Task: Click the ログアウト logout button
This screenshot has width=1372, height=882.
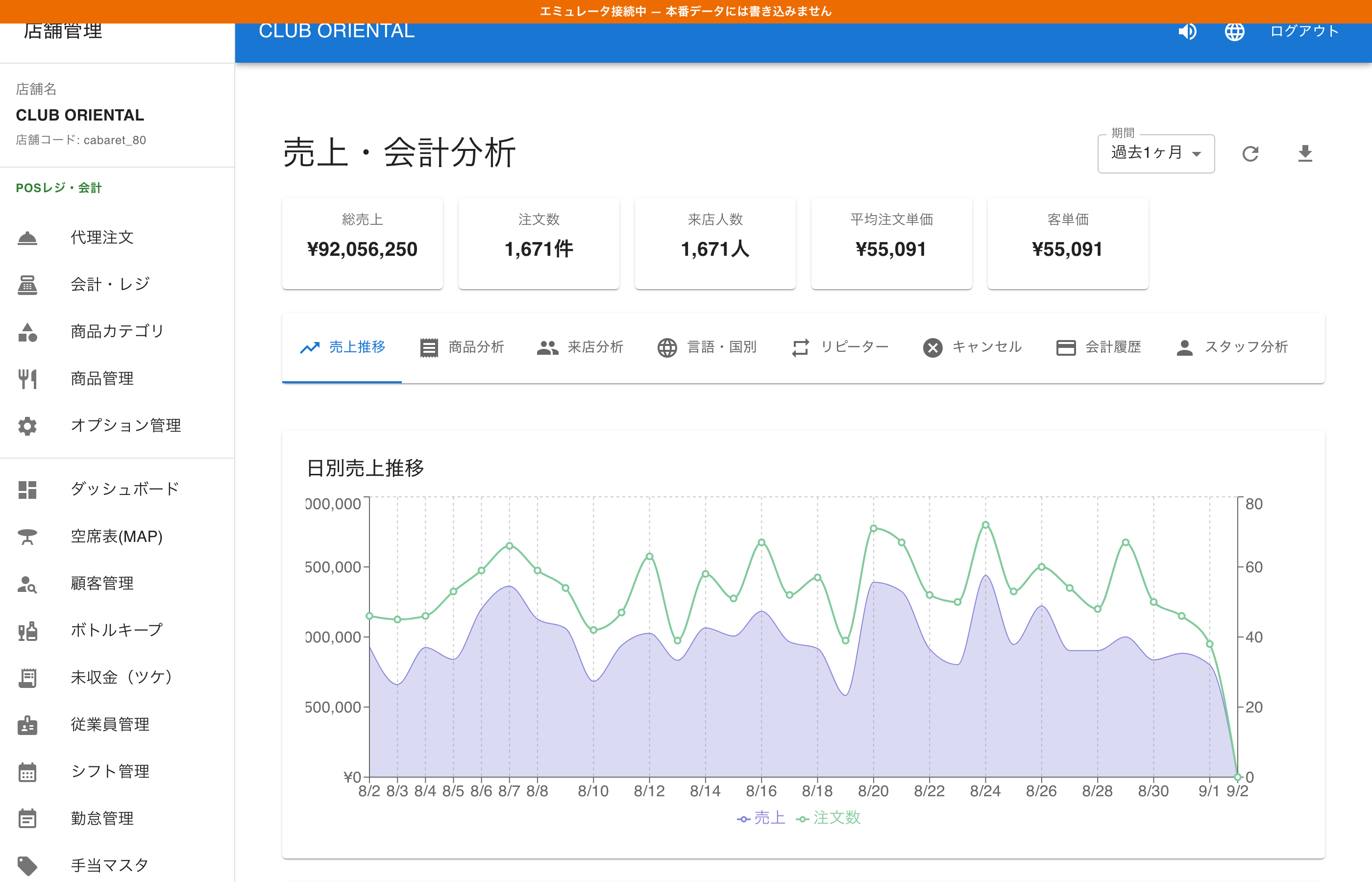Action: pyautogui.click(x=1304, y=31)
